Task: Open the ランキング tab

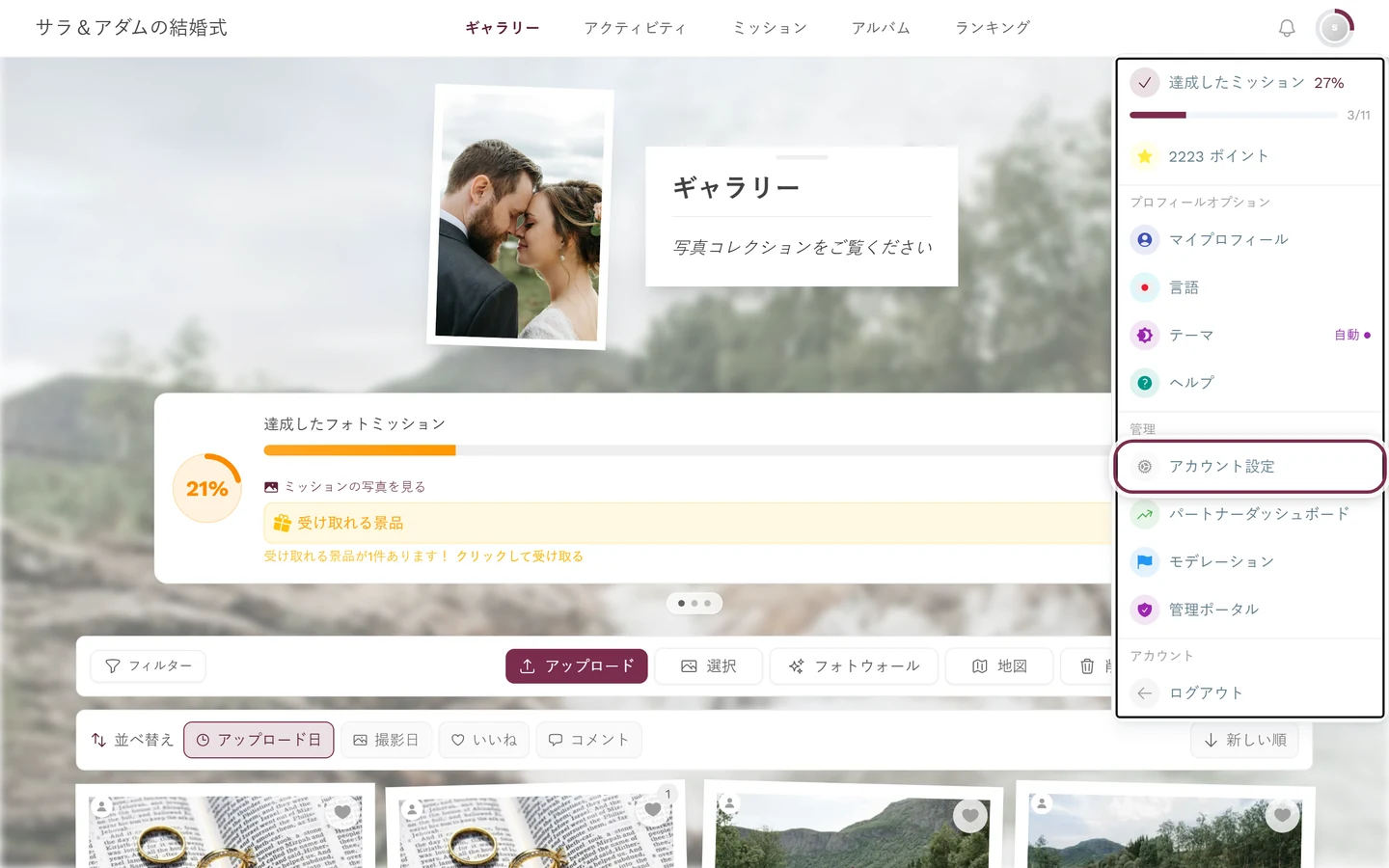Action: [x=993, y=28]
